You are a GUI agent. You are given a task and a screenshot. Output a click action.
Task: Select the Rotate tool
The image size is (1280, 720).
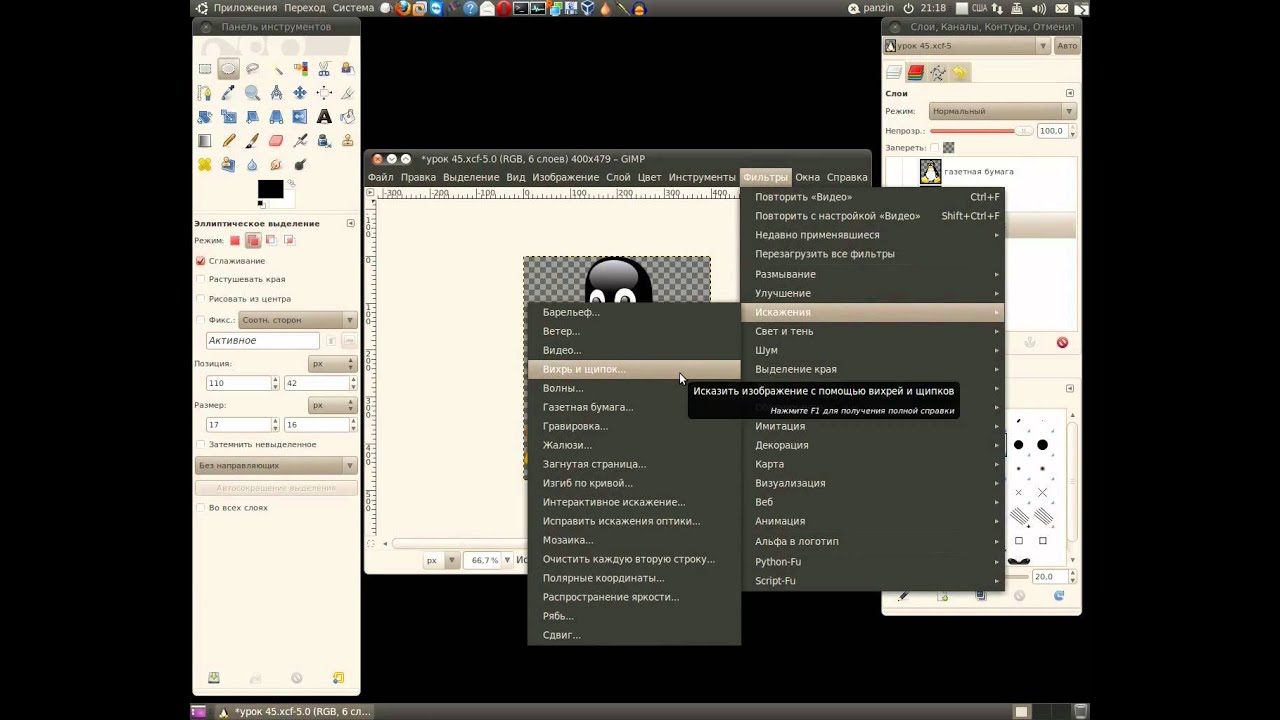coord(205,117)
